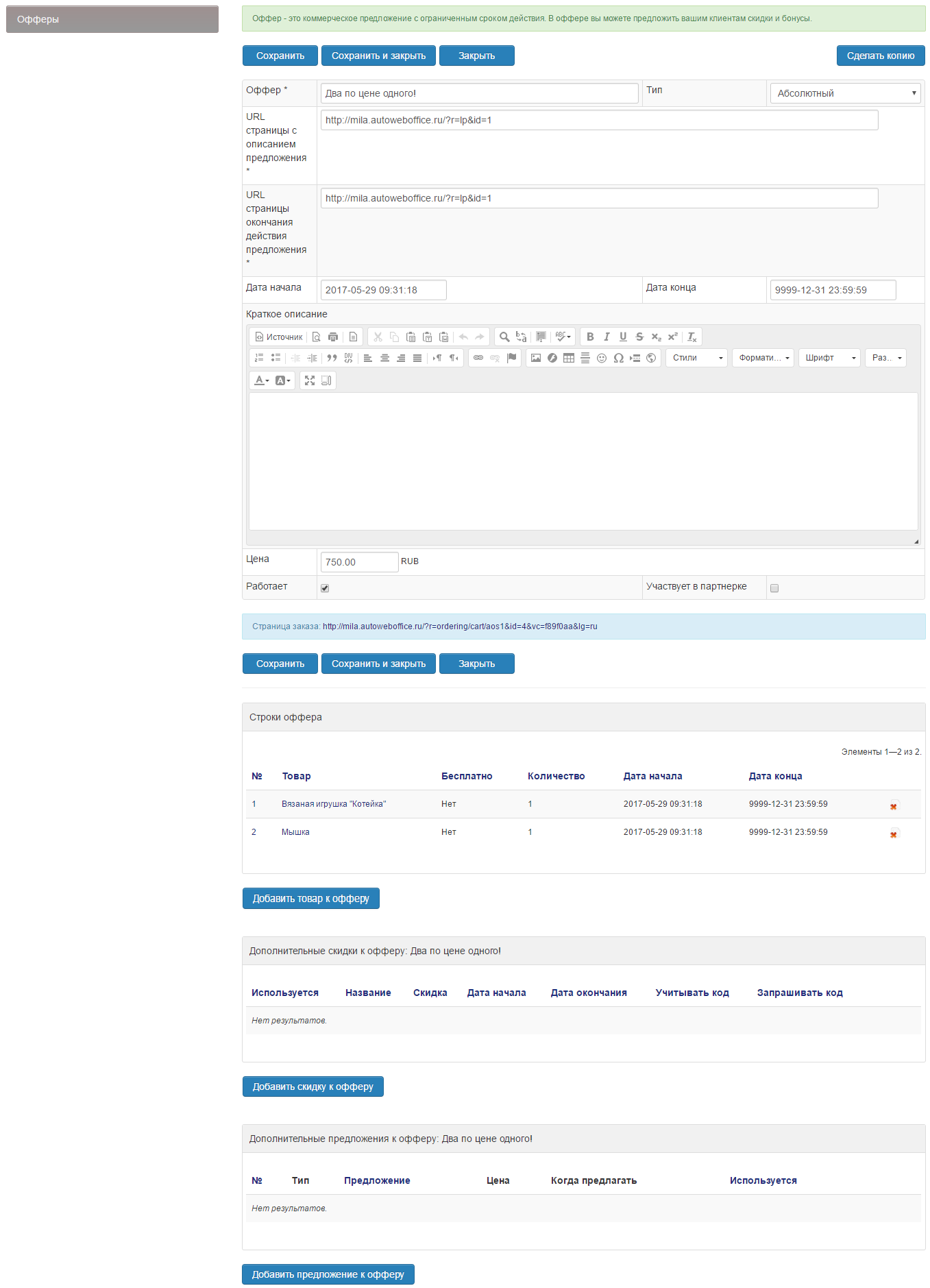
Task: Click the "Цена" price input field
Action: tap(359, 562)
